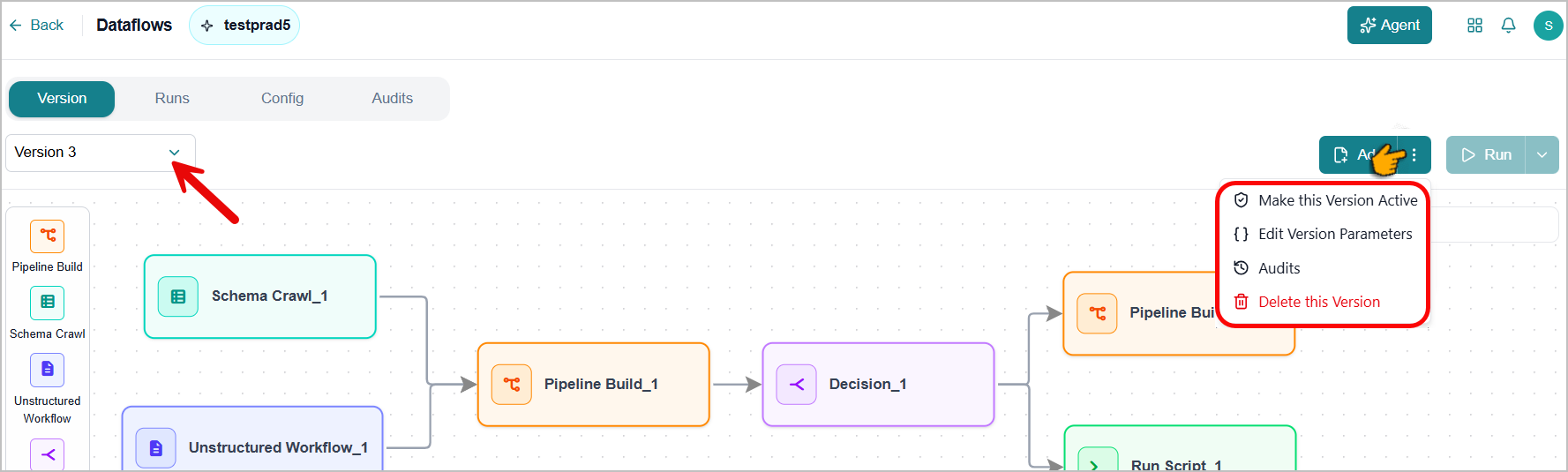Switch to the Audits tab
The width and height of the screenshot is (1568, 472).
click(x=392, y=99)
